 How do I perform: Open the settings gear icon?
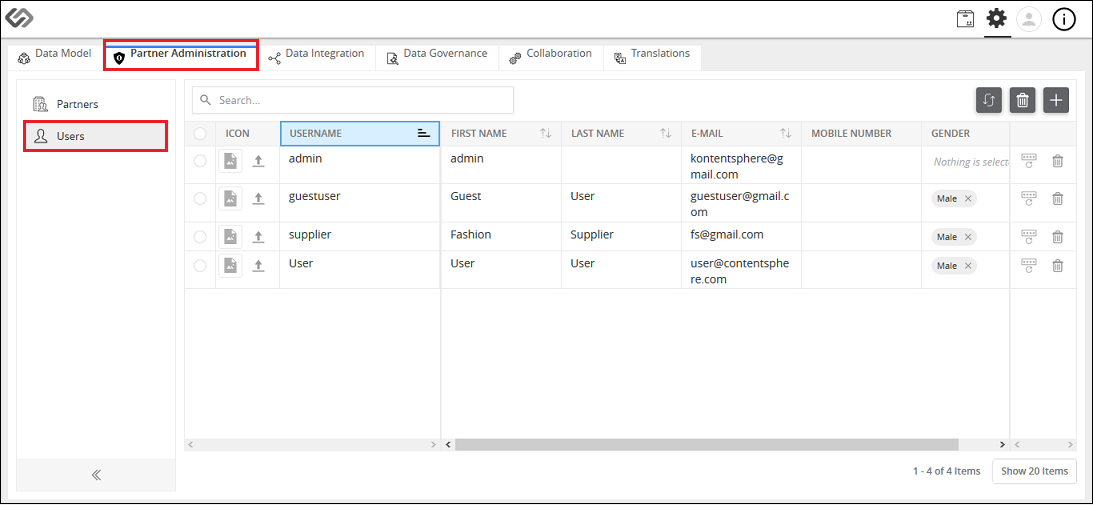click(997, 19)
